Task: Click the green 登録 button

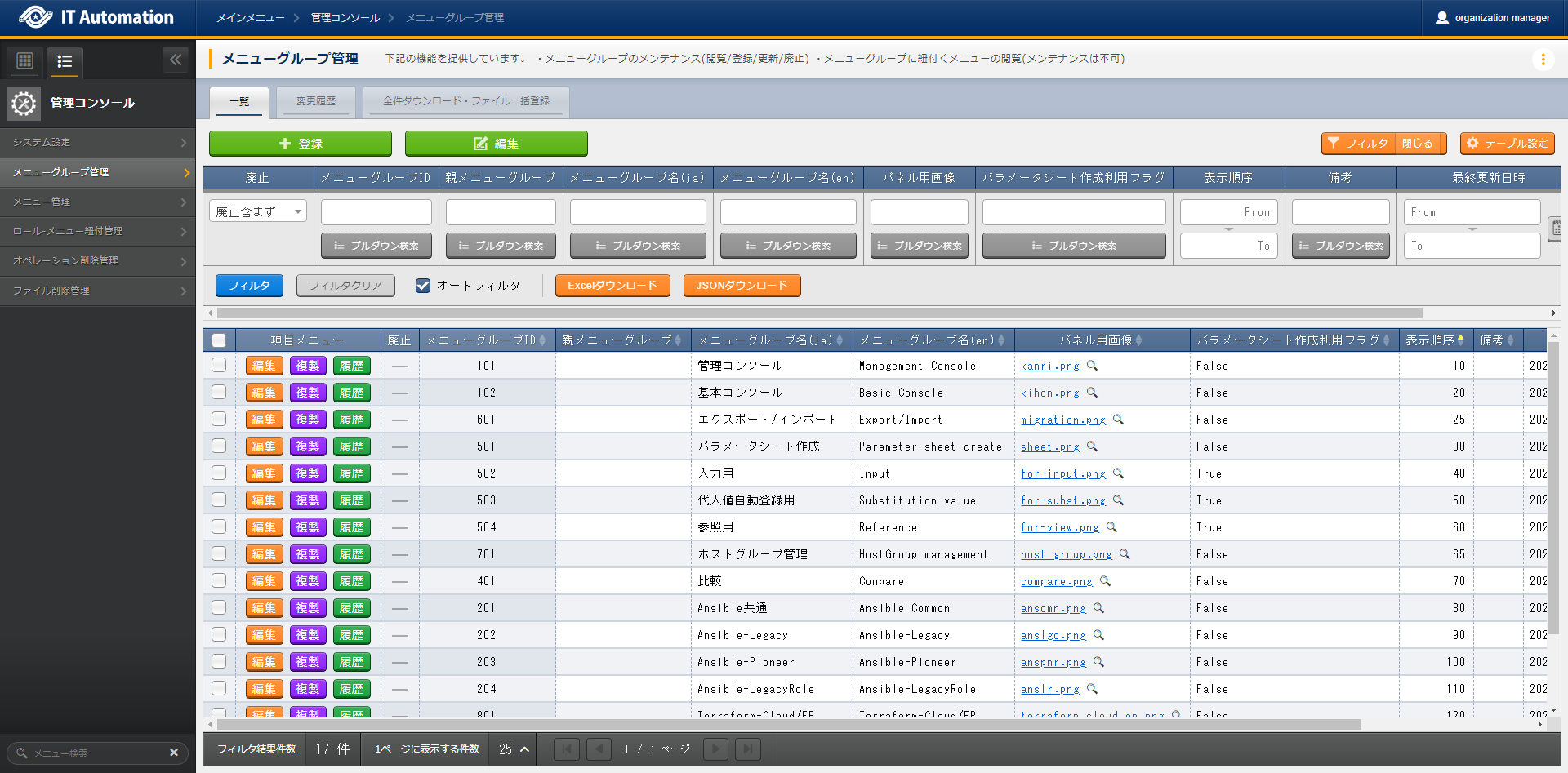Action: coord(301,144)
